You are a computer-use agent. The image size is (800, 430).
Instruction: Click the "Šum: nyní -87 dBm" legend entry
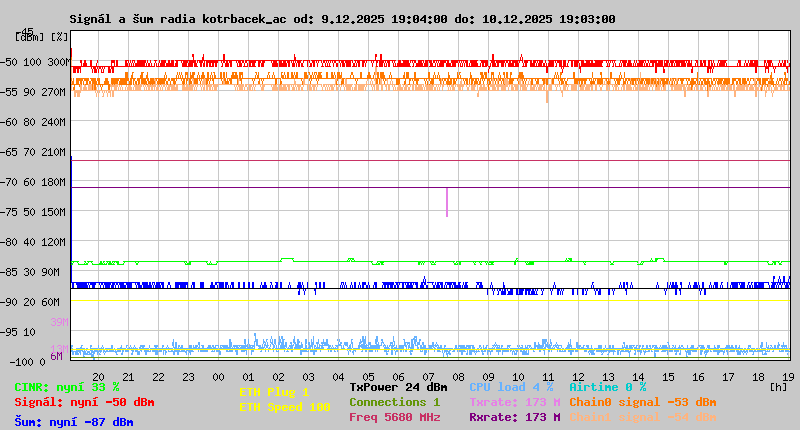(74, 422)
